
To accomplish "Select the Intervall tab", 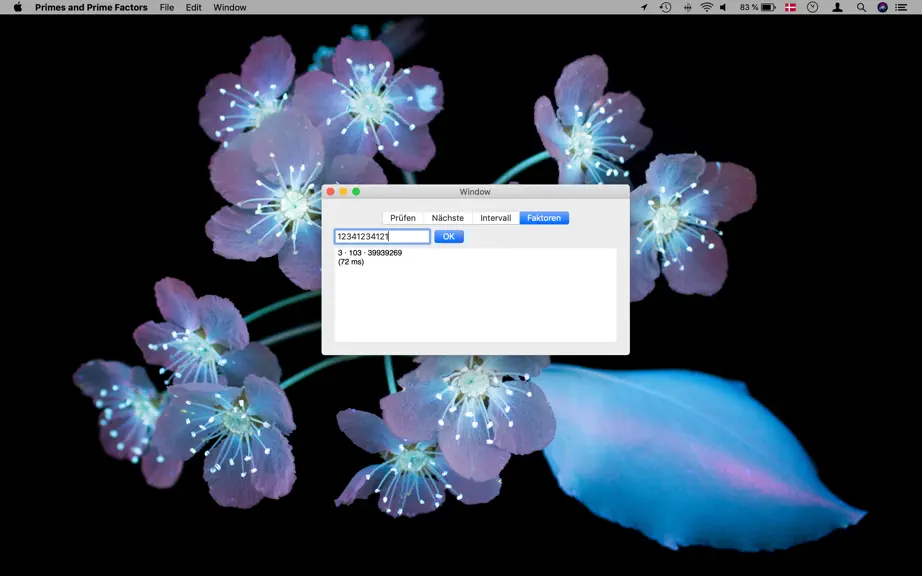I will pos(496,218).
